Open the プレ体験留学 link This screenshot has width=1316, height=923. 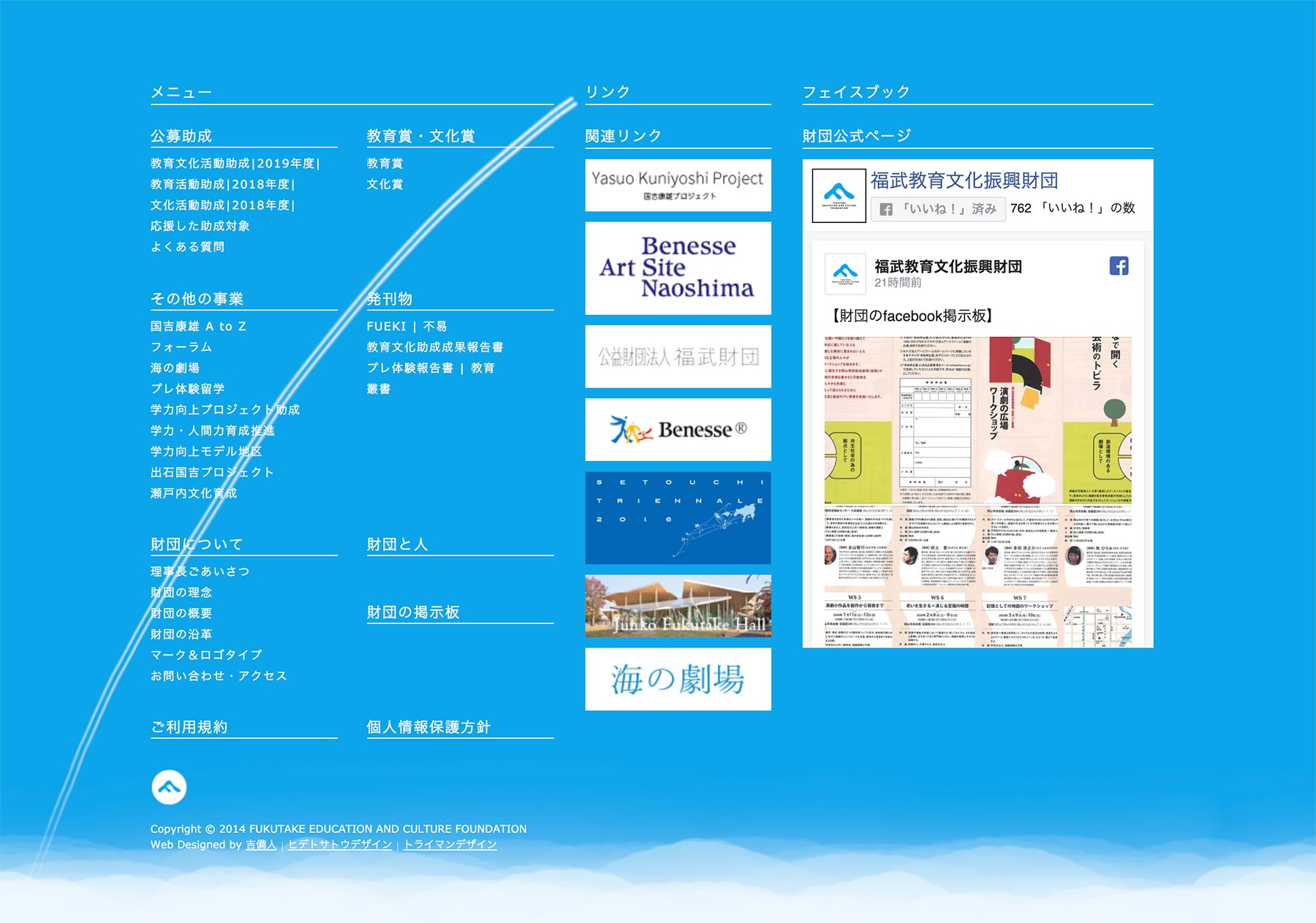coord(188,389)
